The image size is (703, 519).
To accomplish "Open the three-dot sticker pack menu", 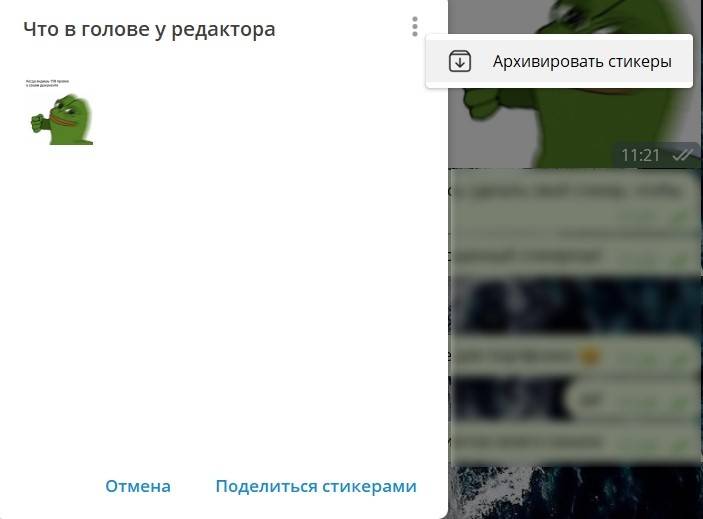I will (414, 28).
